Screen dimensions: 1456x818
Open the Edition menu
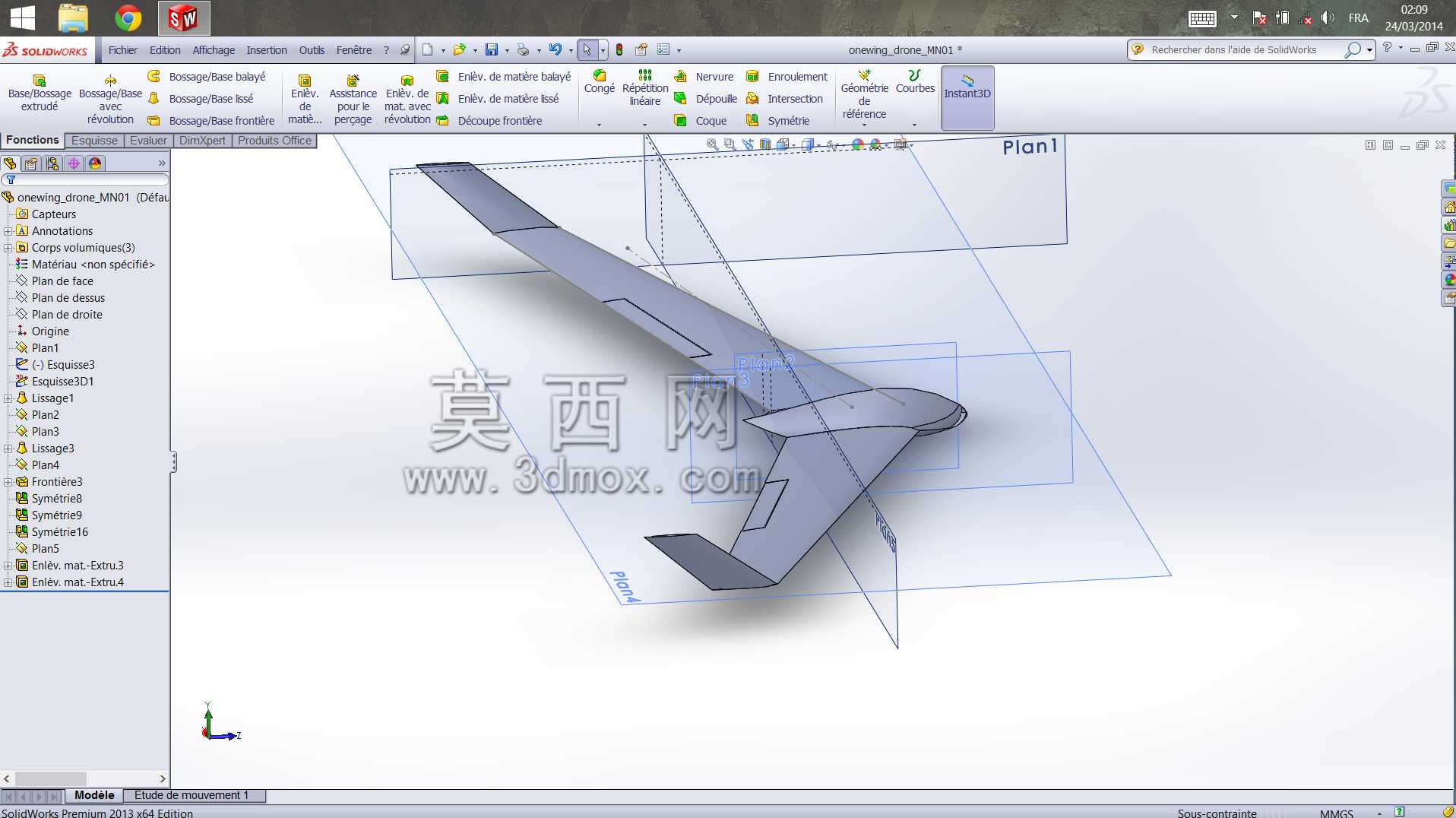point(165,50)
